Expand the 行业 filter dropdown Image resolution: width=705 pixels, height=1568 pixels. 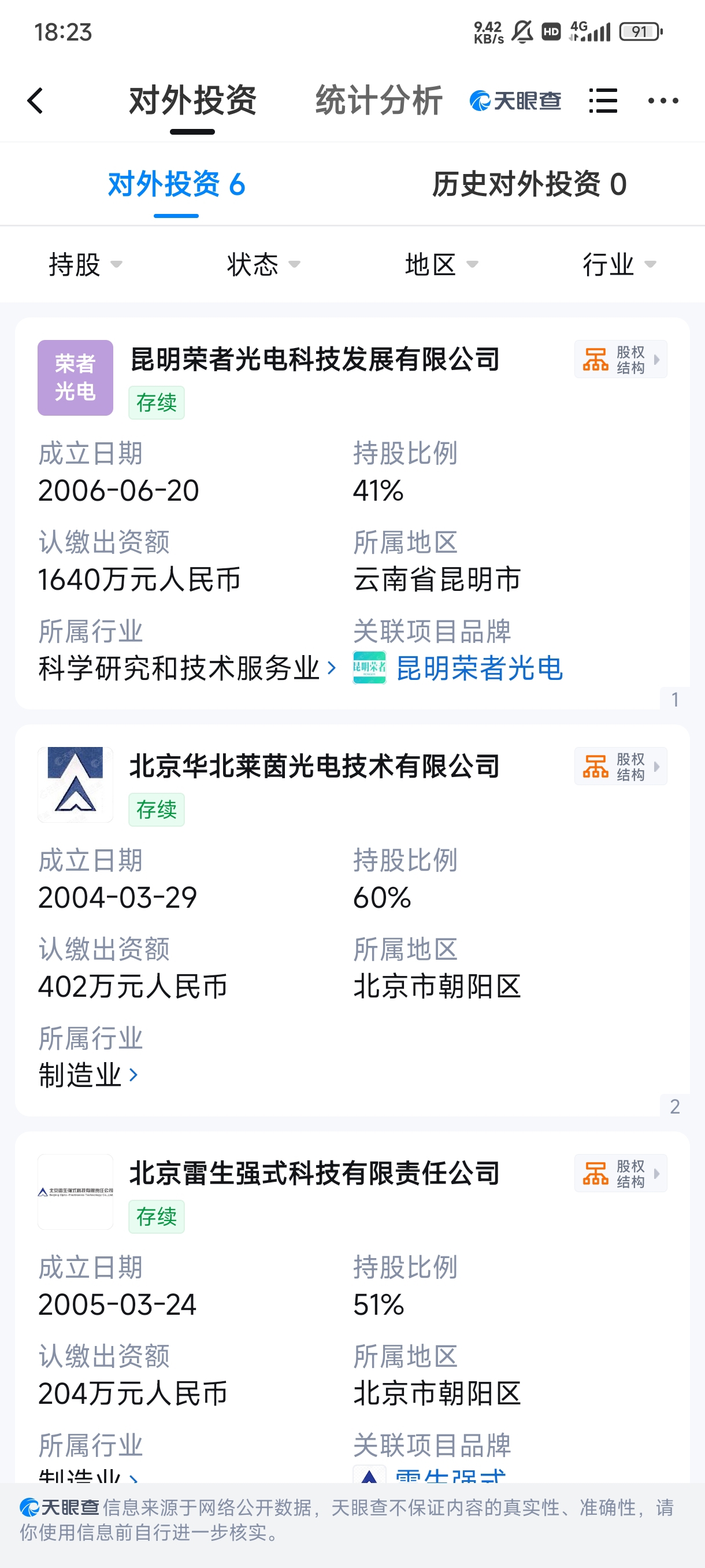coord(619,264)
